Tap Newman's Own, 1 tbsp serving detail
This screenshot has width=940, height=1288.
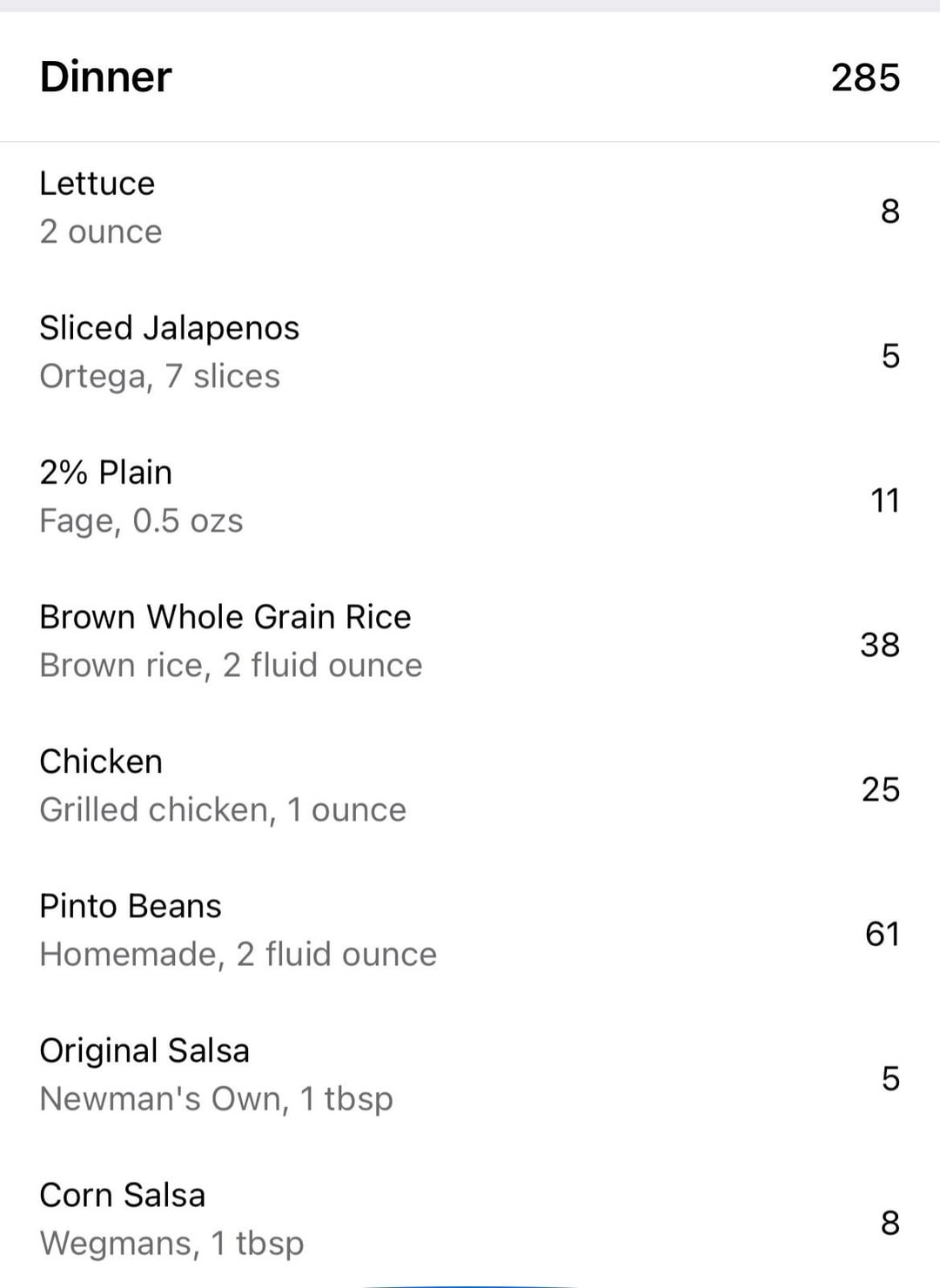click(217, 1098)
